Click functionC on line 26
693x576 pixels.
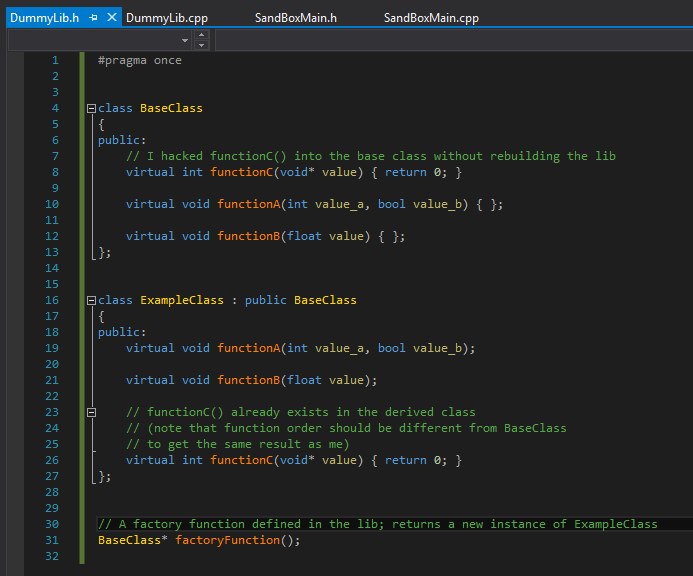point(242,461)
